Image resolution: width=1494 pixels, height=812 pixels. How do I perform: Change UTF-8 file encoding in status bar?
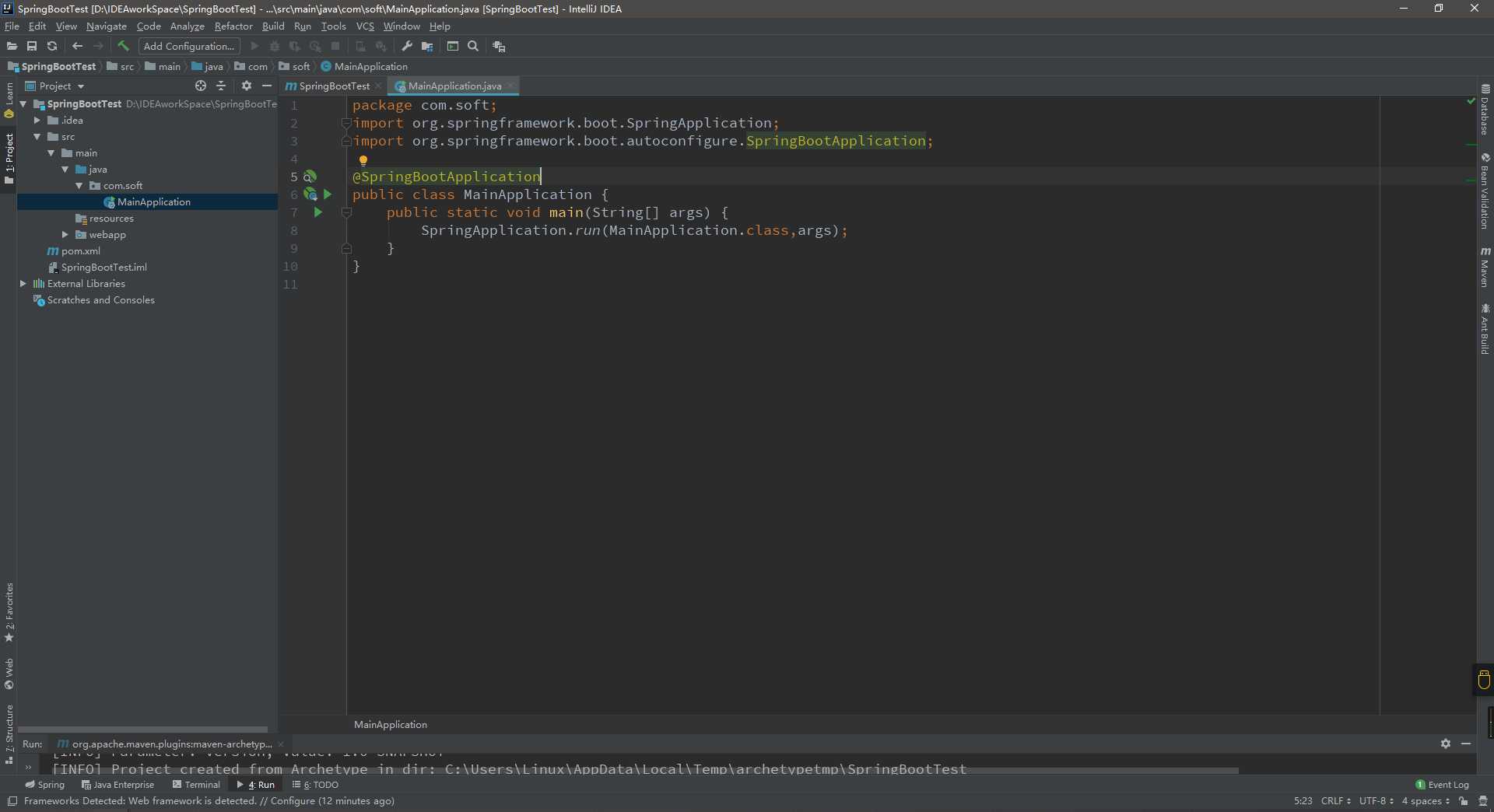tap(1376, 801)
